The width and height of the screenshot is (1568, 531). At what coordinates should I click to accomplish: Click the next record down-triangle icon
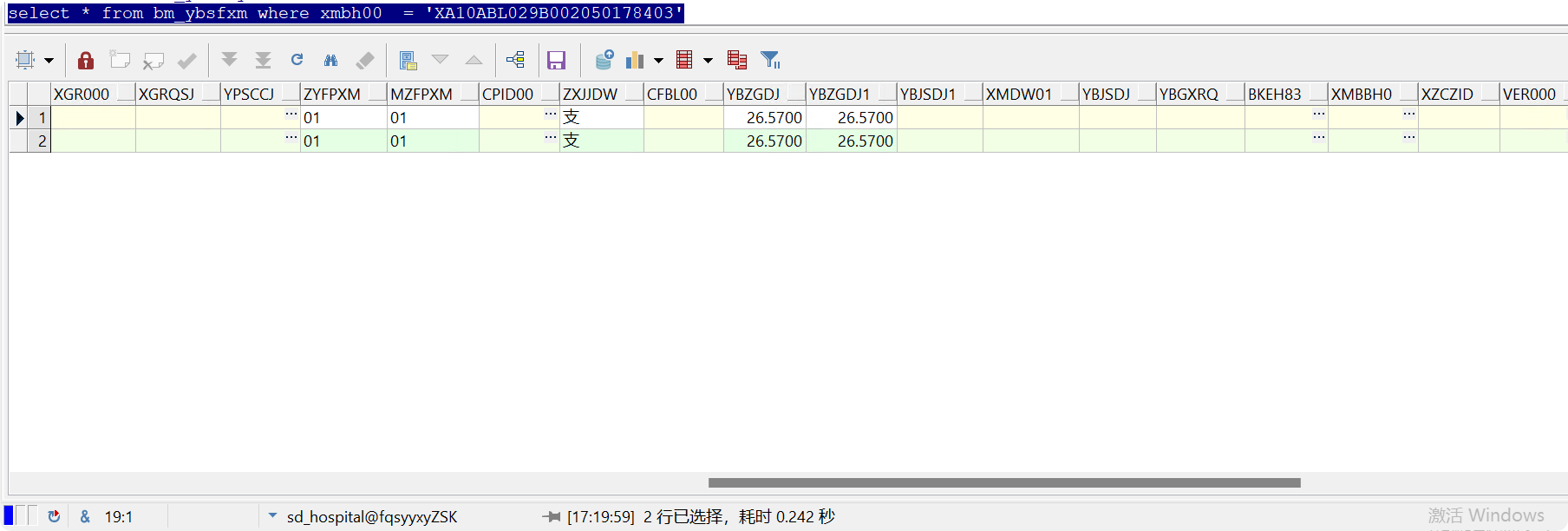pyautogui.click(x=441, y=59)
